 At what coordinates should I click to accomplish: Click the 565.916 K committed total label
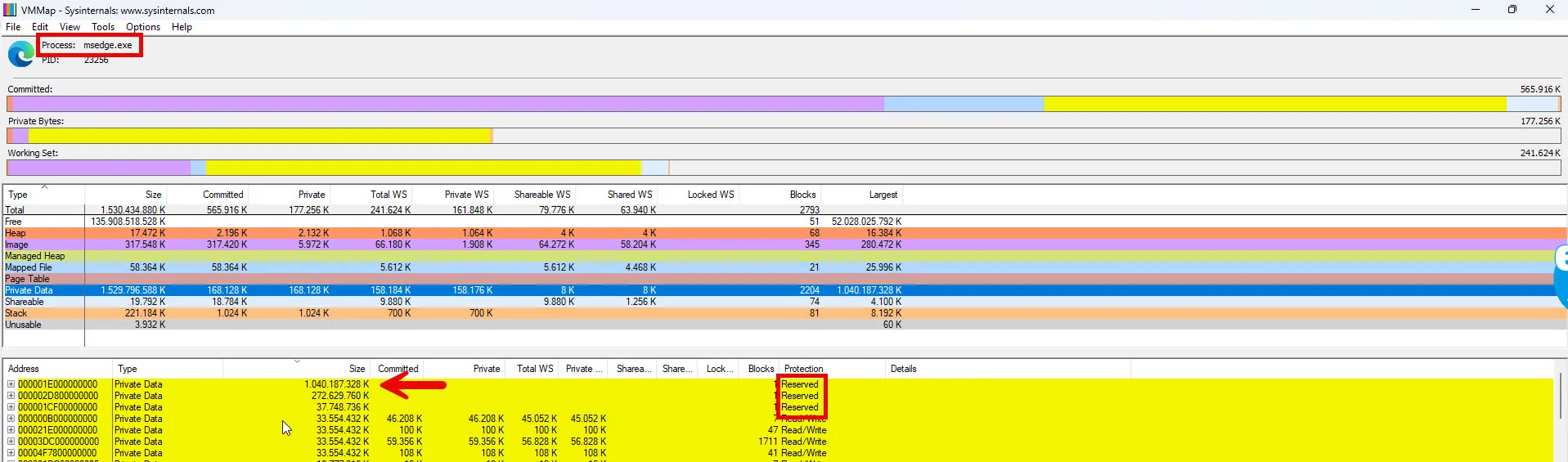(1539, 89)
